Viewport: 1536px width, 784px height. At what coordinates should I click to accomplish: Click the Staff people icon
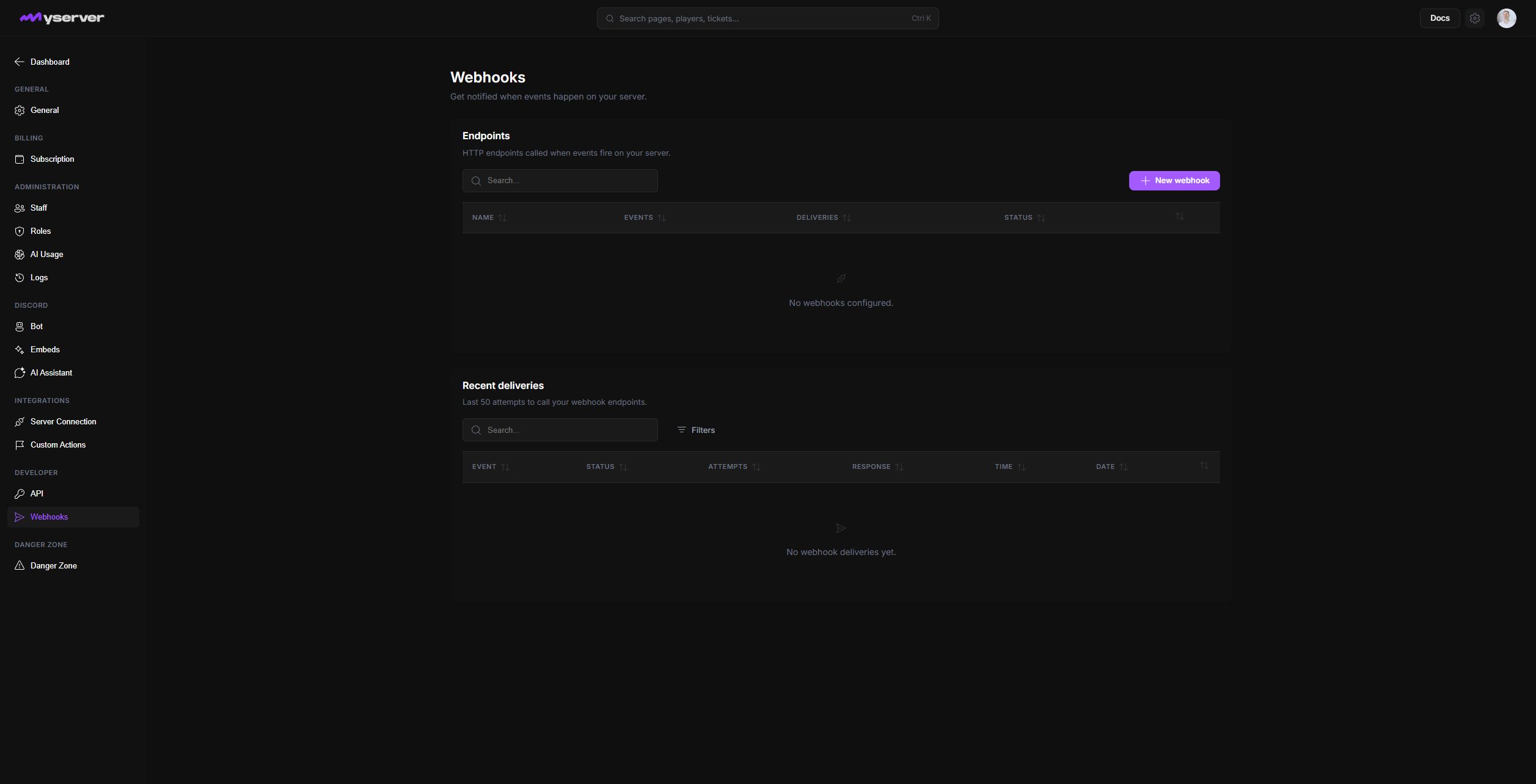click(20, 208)
